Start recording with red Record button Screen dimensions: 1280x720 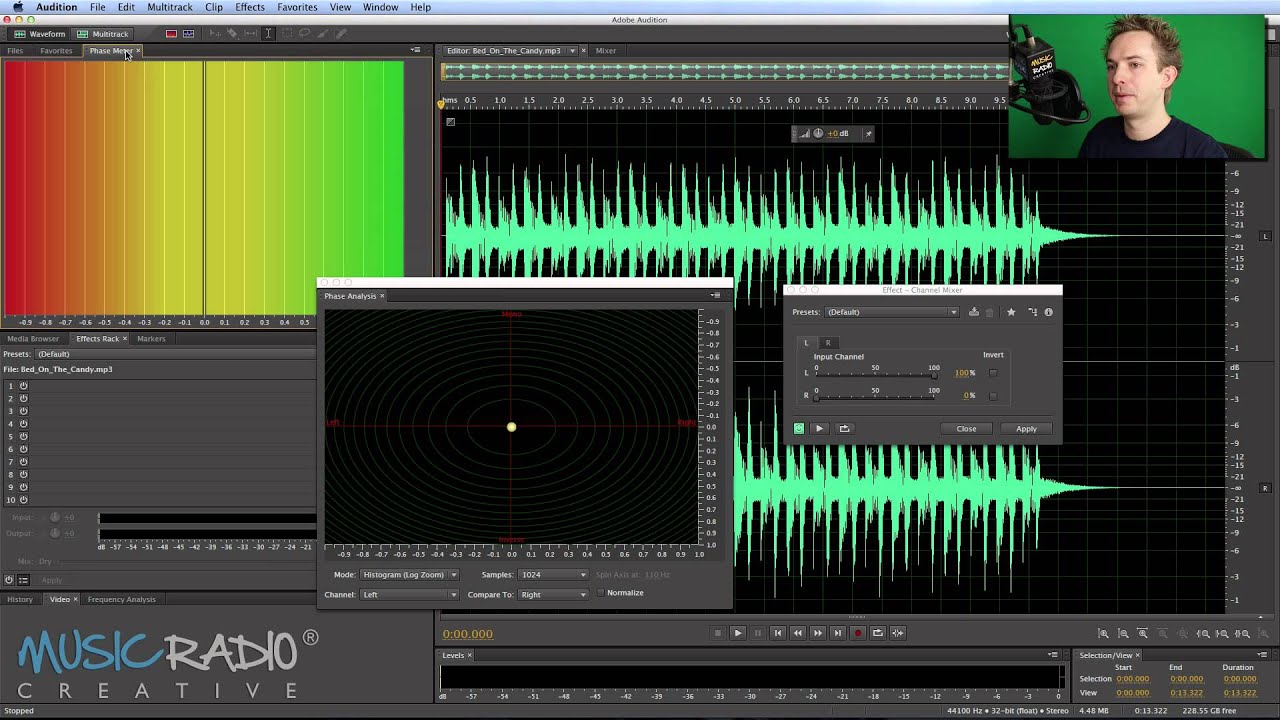click(857, 633)
